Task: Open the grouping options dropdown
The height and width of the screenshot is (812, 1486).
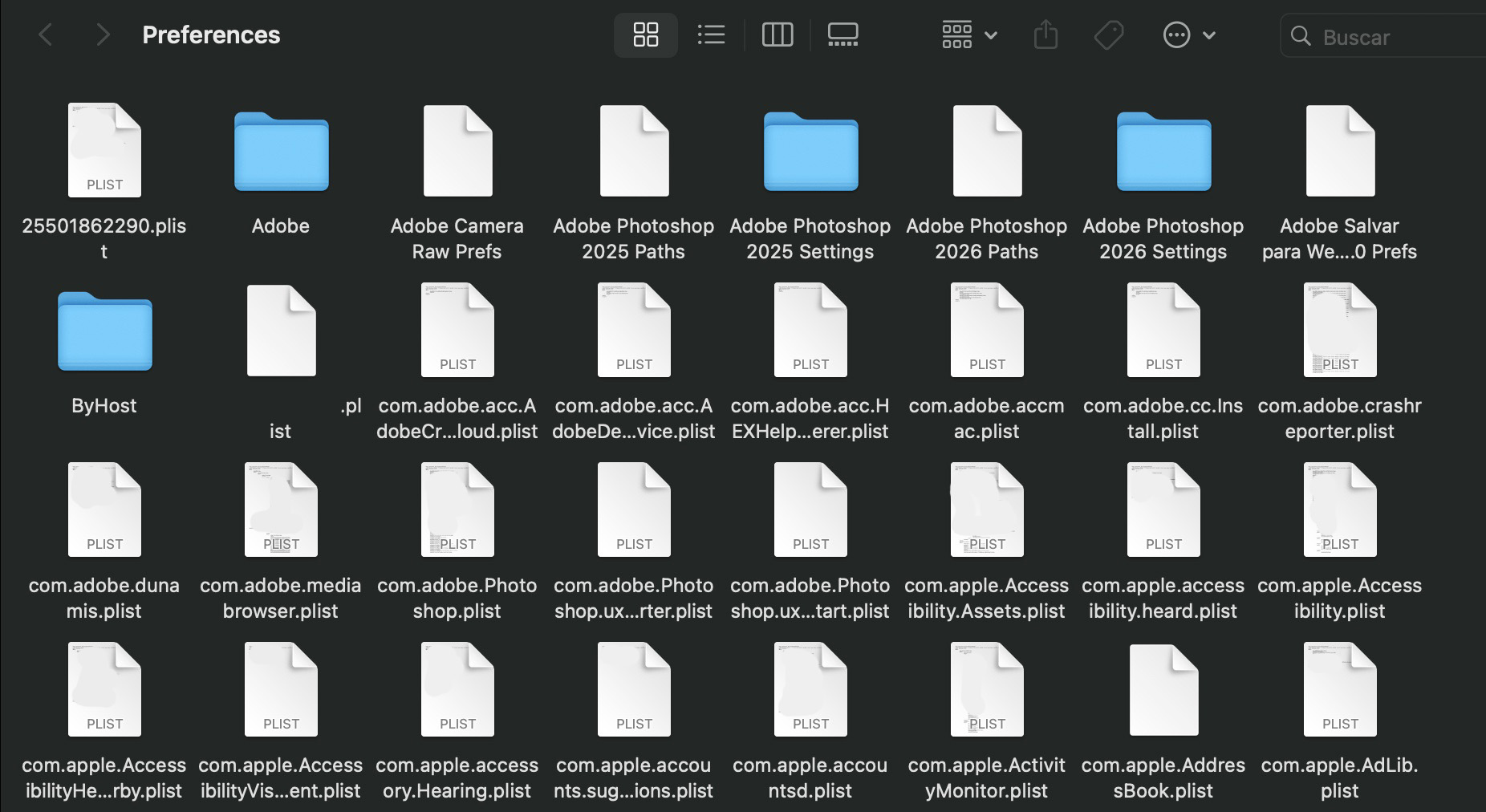Action: [x=968, y=35]
